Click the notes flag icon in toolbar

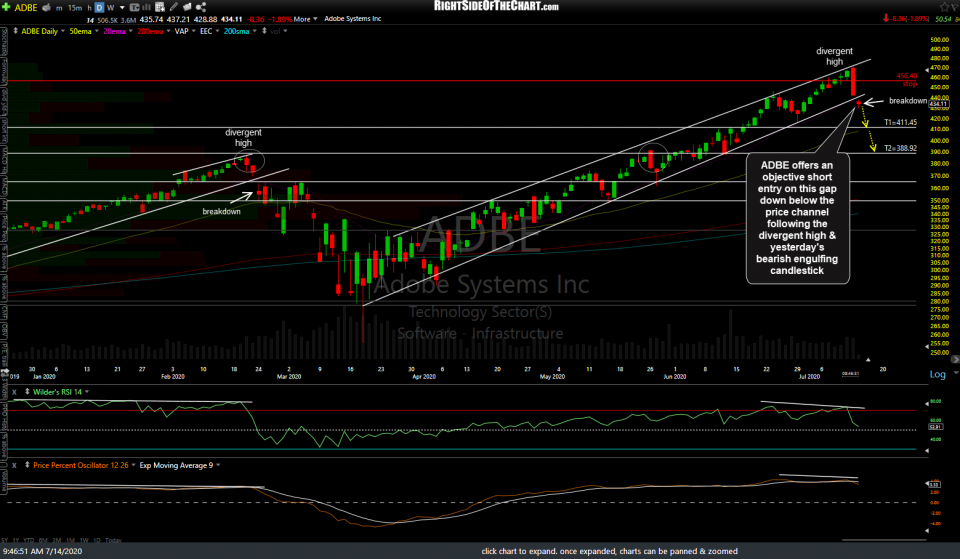pyautogui.click(x=187, y=7)
